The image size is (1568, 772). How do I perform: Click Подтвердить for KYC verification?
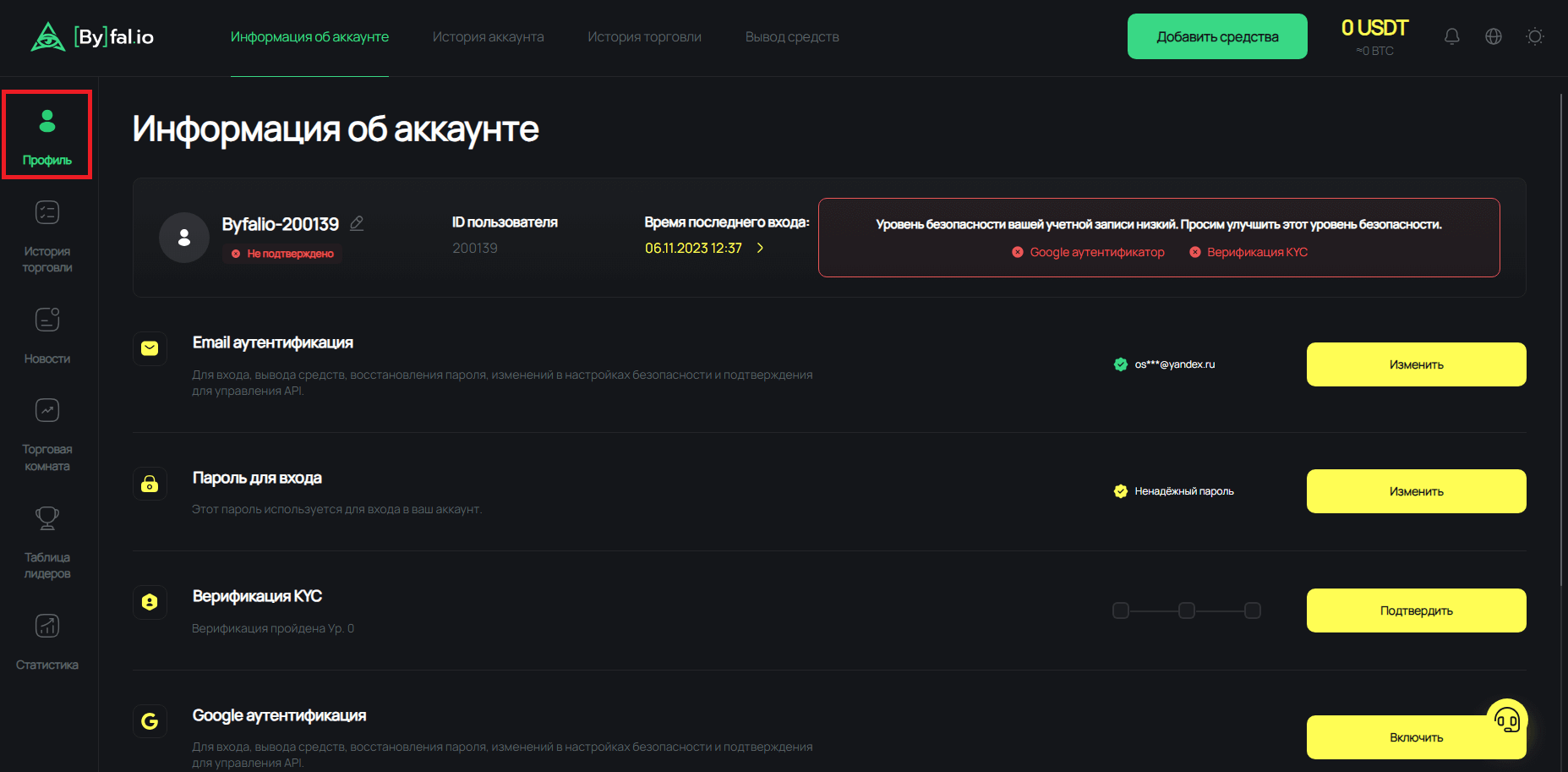point(1416,610)
